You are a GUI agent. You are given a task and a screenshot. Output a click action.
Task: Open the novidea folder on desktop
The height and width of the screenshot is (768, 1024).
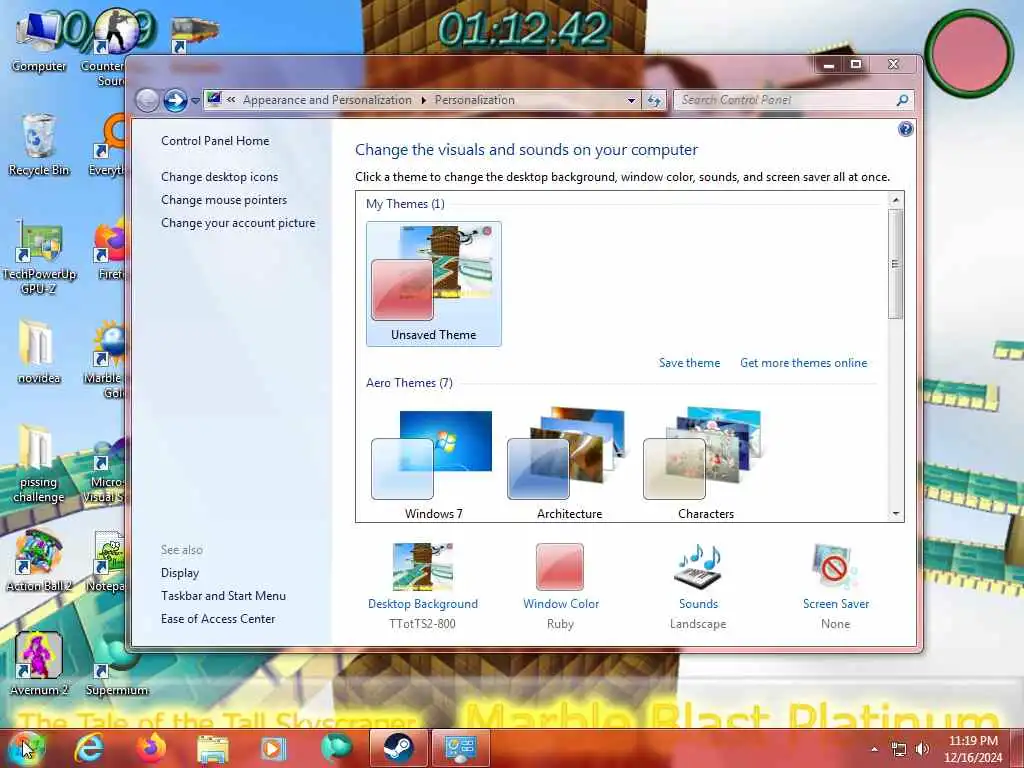tap(38, 353)
